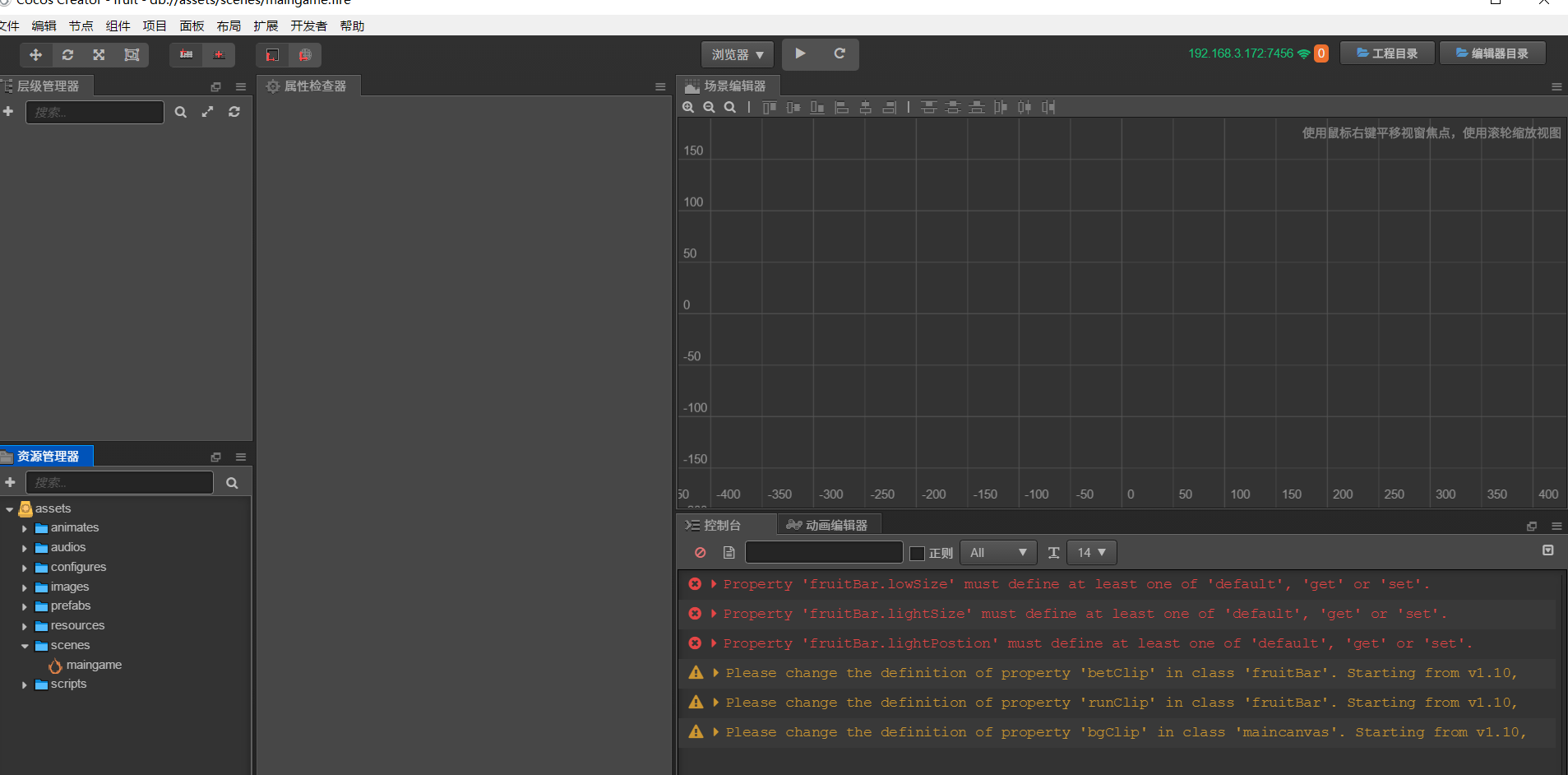Focus the 资源管理器 search field
1568x775 pixels.
click(x=119, y=483)
